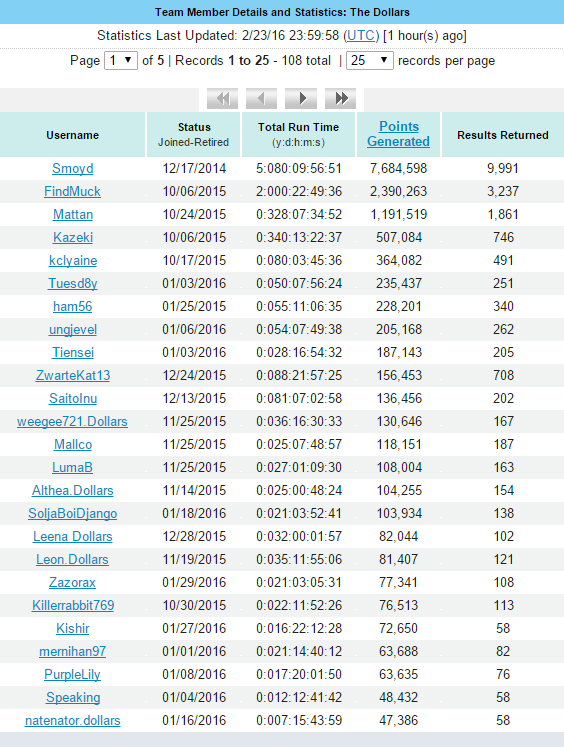
Task: Open FindMuck's member profile
Action: 72,192
